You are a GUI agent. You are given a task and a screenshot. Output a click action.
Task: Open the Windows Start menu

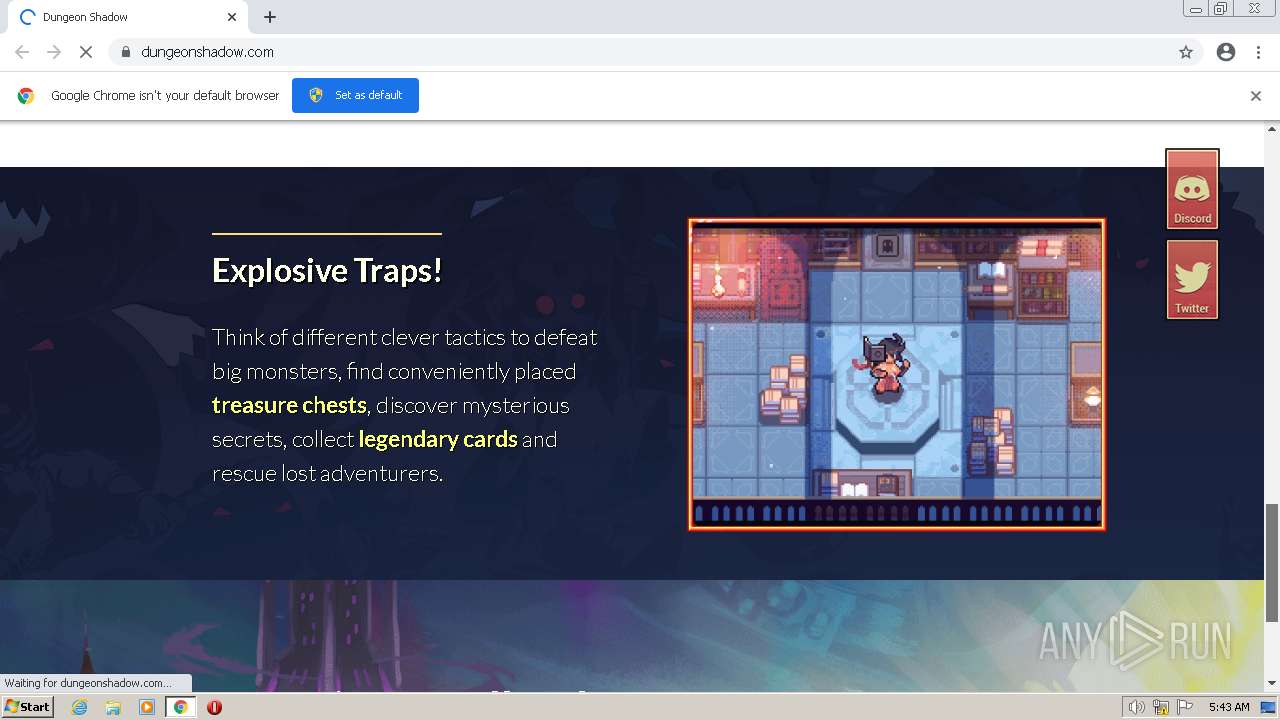point(27,707)
